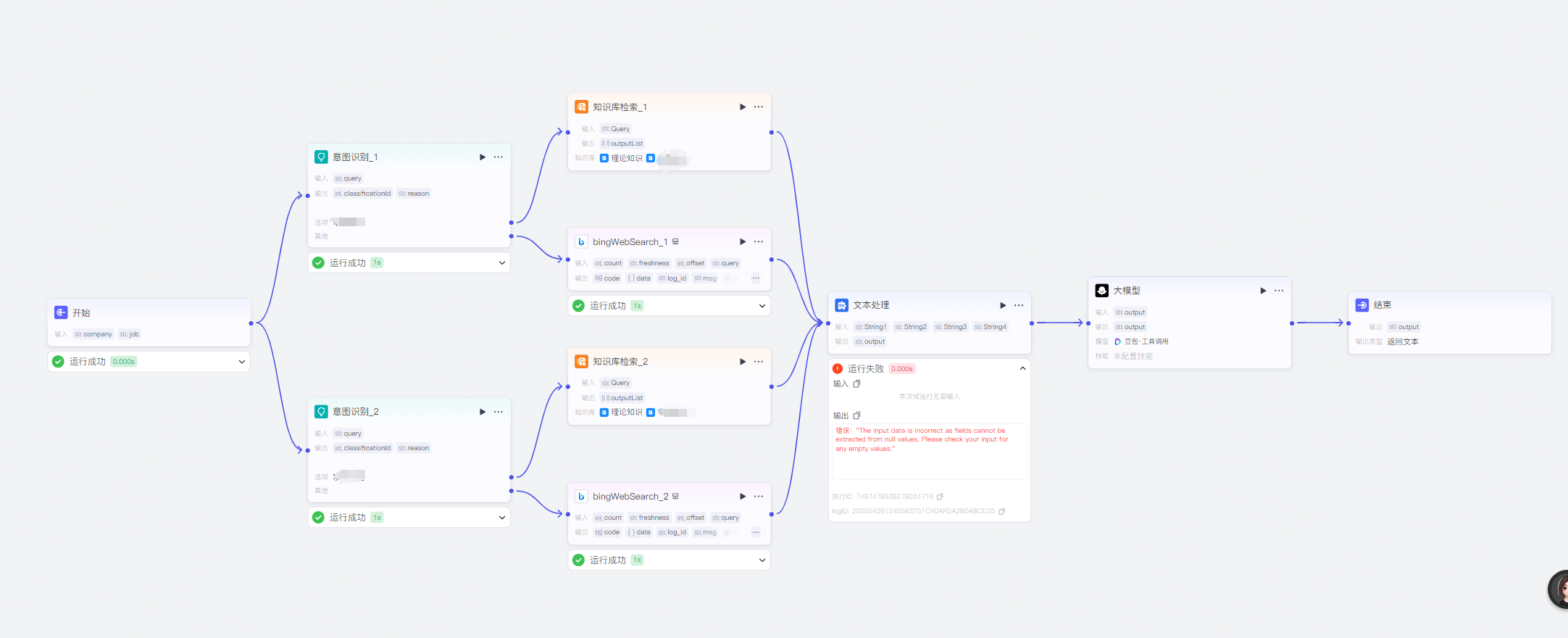The image size is (1568, 638).
Task: Copy the logID value
Action: pyautogui.click(x=1002, y=512)
